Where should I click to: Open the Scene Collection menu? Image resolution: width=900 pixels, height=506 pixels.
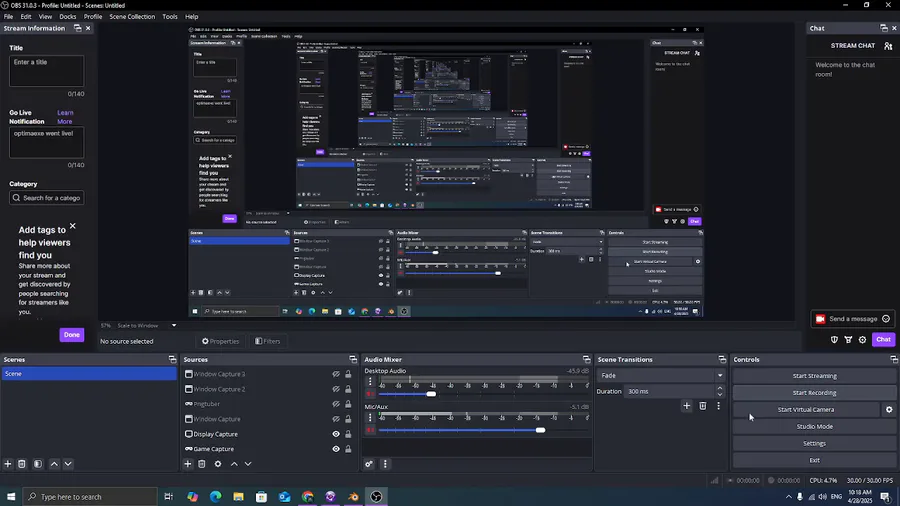coord(132,17)
